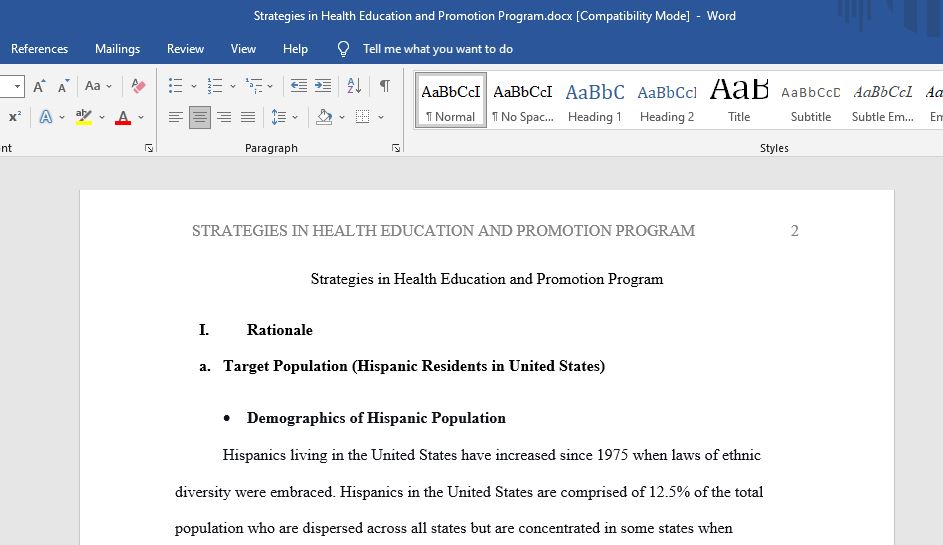This screenshot has width=943, height=545.
Task: Apply multilevel list
Action: click(x=254, y=86)
